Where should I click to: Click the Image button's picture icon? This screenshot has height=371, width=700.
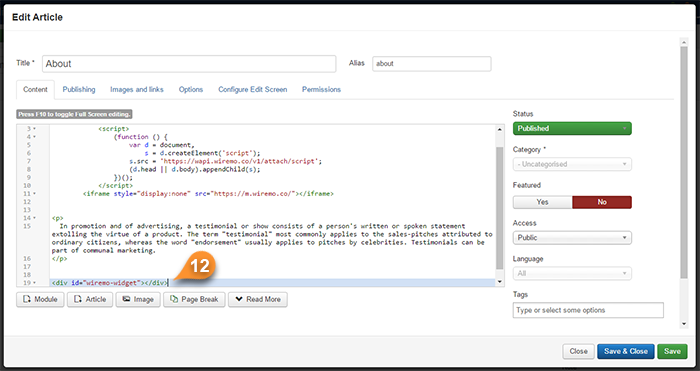coord(127,299)
